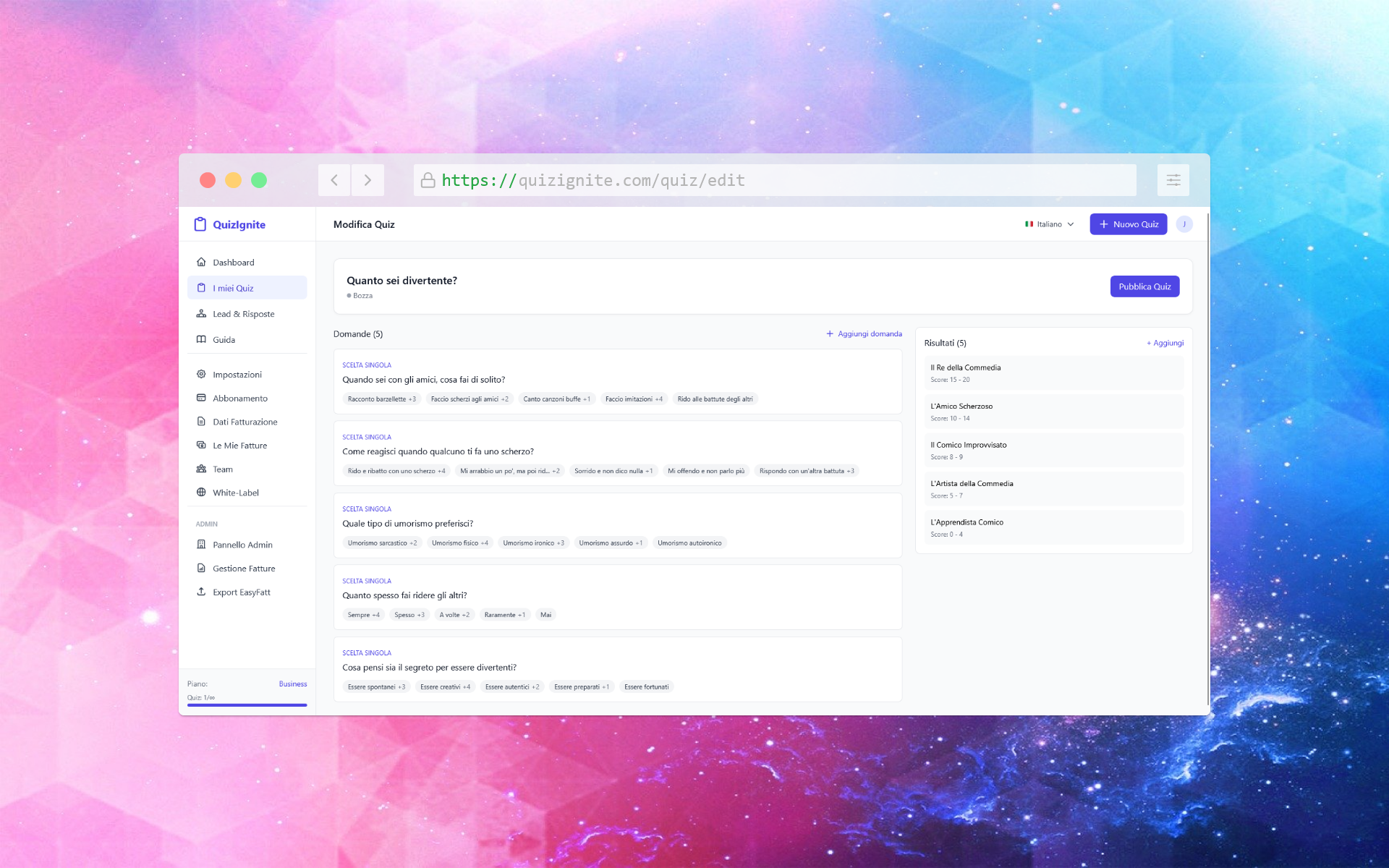Image resolution: width=1389 pixels, height=868 pixels.
Task: Open the Gestione Fatture menu entry
Action: (244, 568)
